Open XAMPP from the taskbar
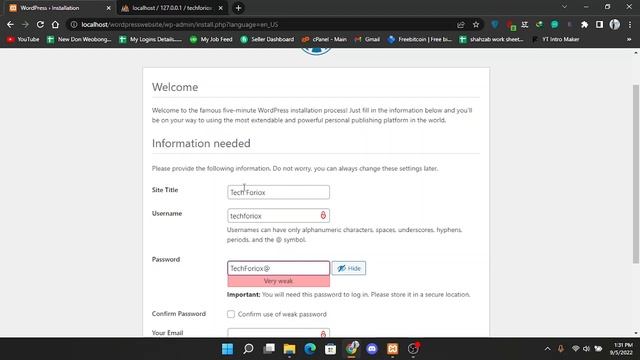This screenshot has height=360, width=640. pos(393,349)
